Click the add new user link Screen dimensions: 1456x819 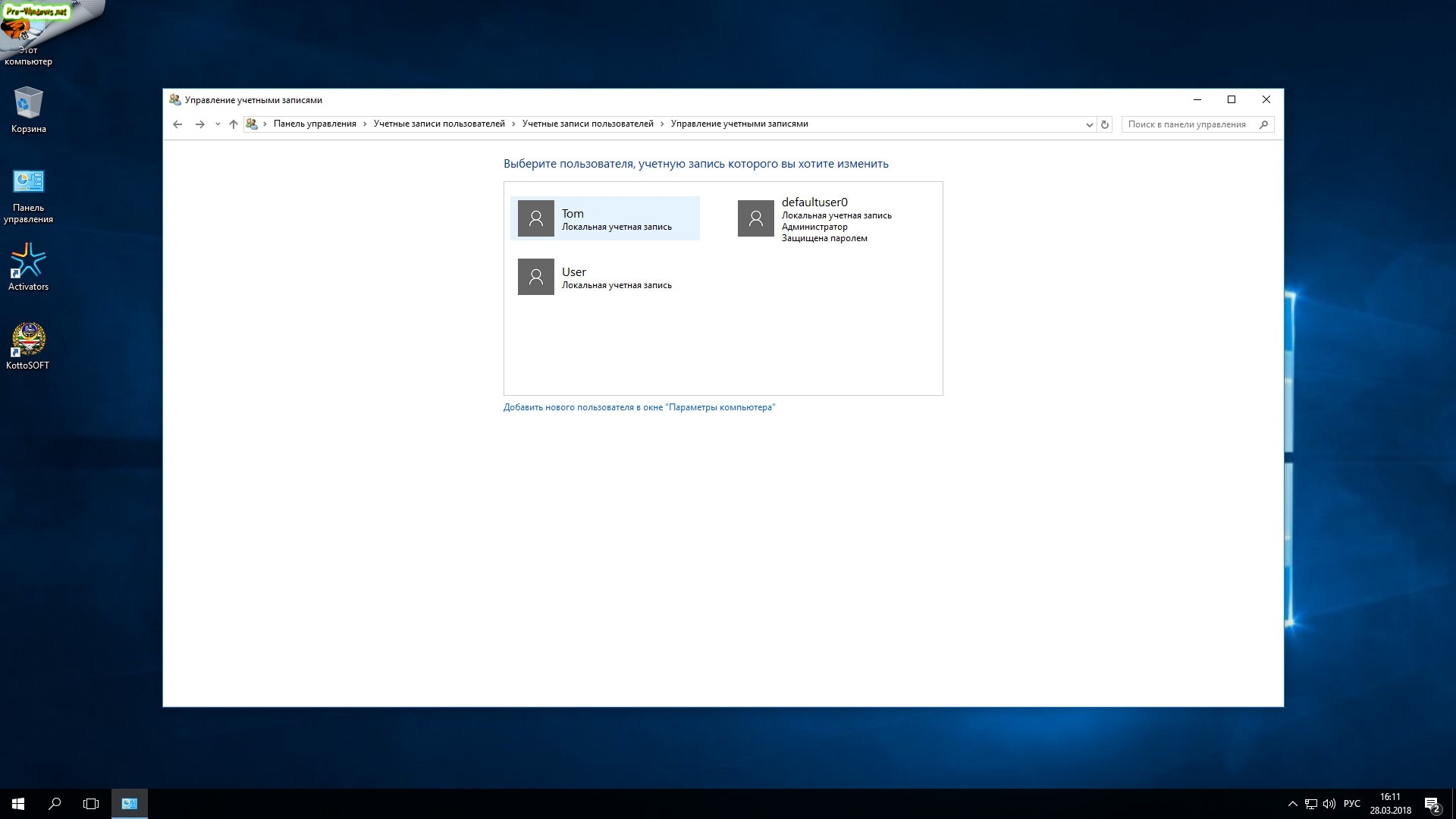coord(639,407)
